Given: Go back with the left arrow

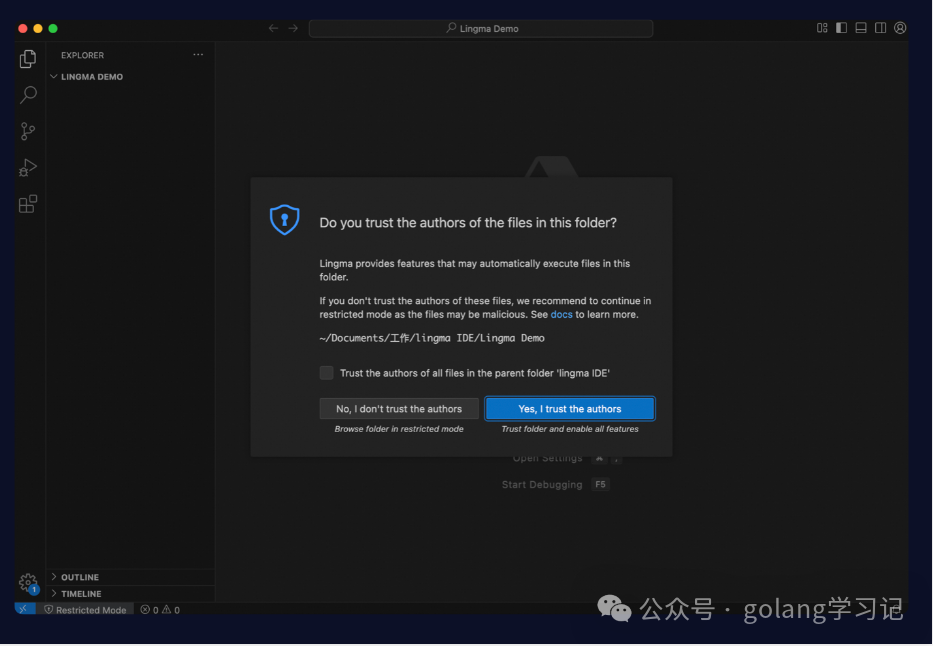Looking at the screenshot, I should pyautogui.click(x=273, y=28).
